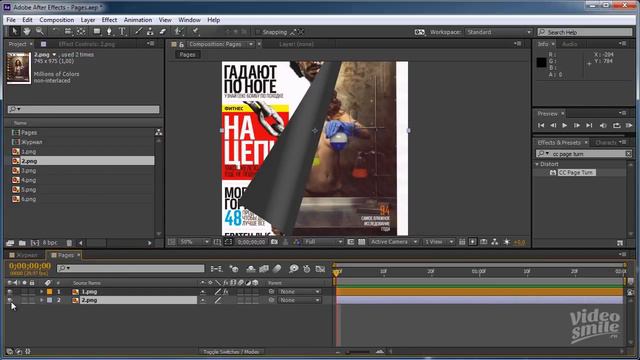Click Auto-keyframe stopwatch icon in timeline
The width and height of the screenshot is (640, 360).
(307, 269)
